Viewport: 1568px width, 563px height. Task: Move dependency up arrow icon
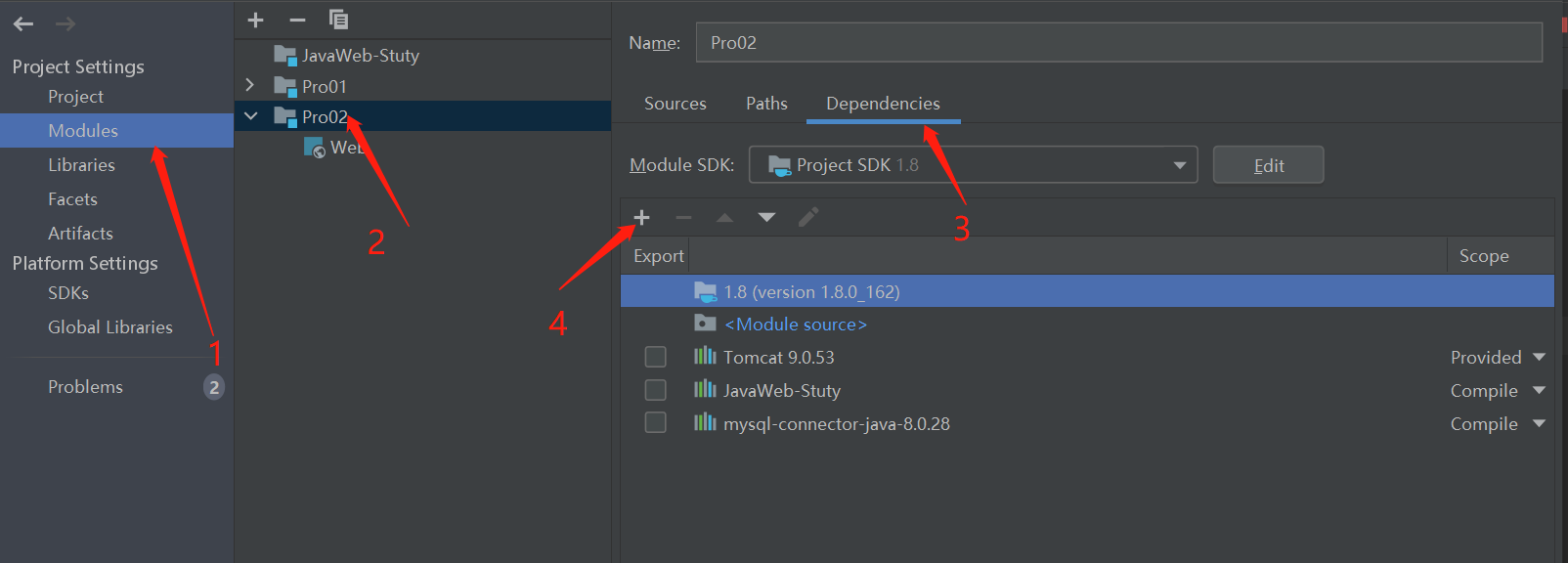tap(724, 217)
